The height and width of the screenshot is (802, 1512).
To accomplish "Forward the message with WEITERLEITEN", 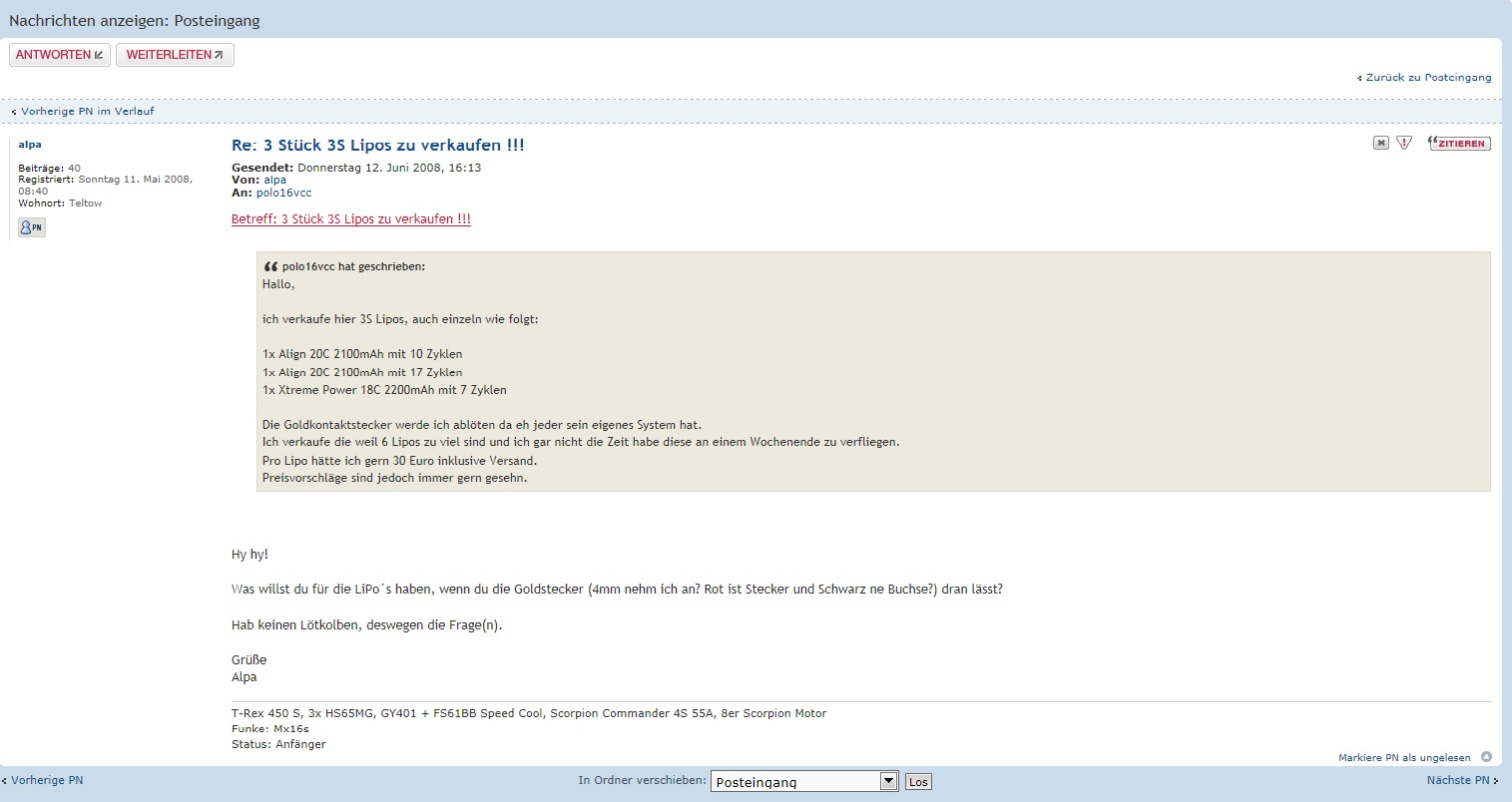I will [x=175, y=55].
